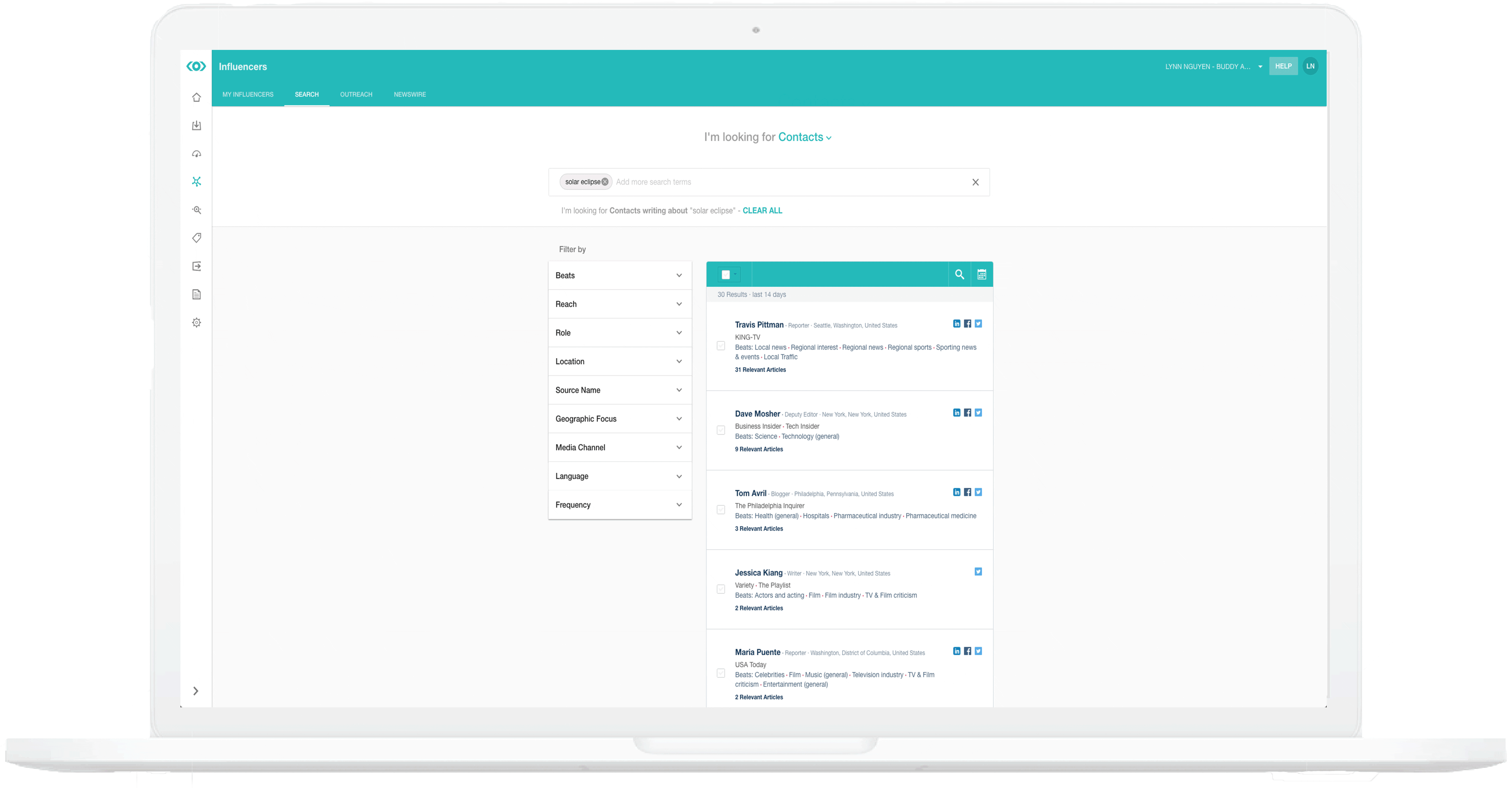Click the results search magnifier icon
Viewport: 1512px width, 788px height.
point(960,274)
